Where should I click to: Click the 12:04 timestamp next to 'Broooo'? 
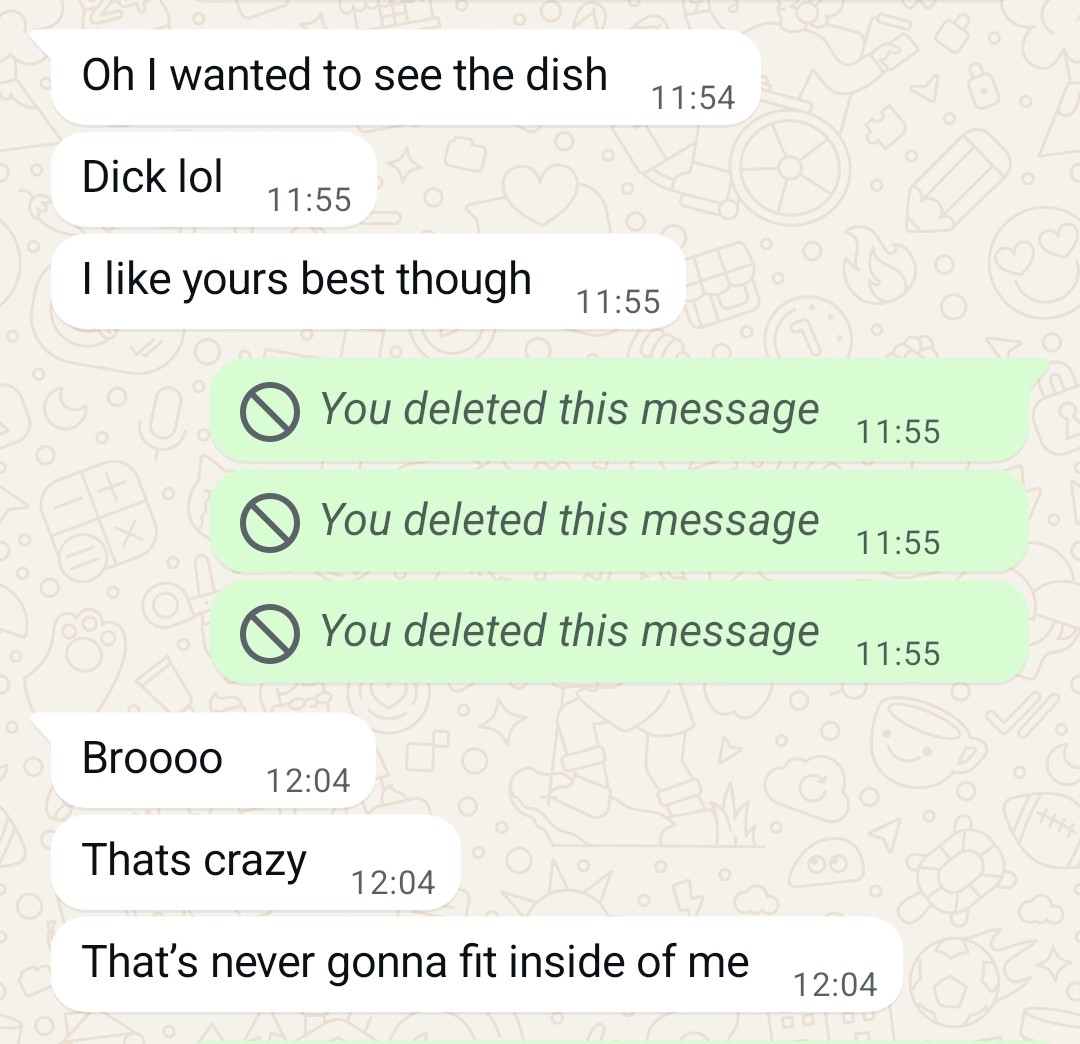(x=308, y=781)
